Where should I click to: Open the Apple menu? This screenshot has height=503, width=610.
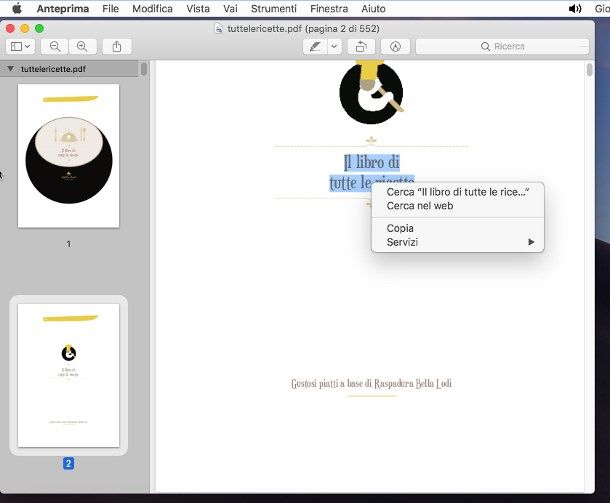tap(16, 8)
